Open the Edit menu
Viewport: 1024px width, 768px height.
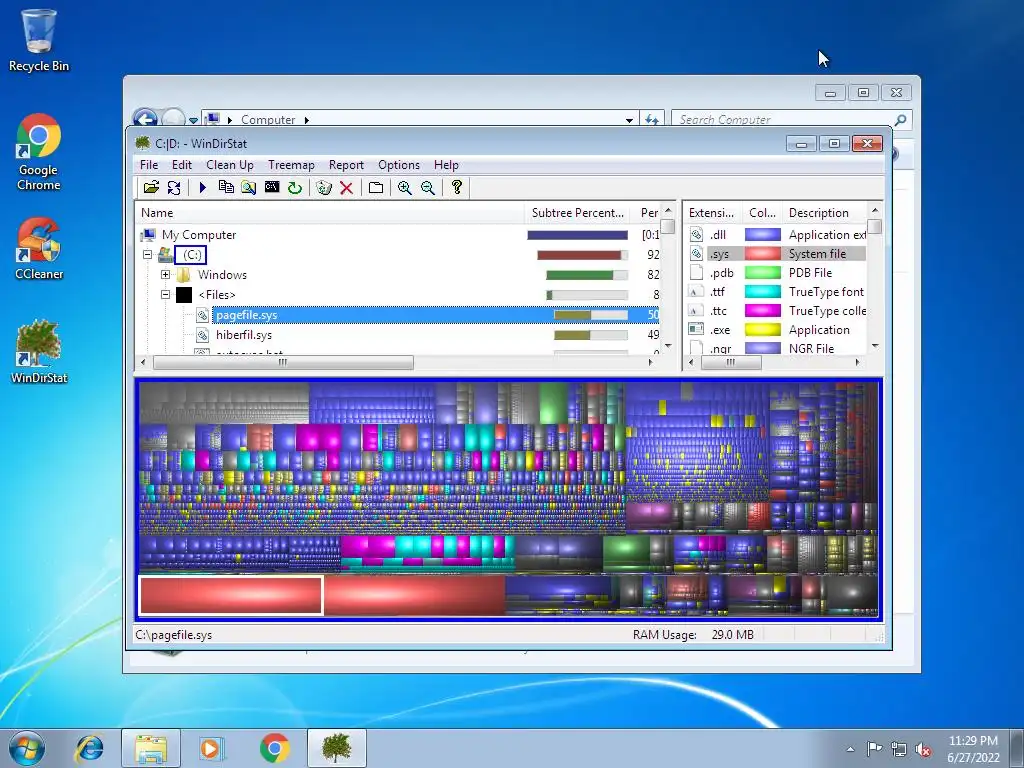click(182, 165)
